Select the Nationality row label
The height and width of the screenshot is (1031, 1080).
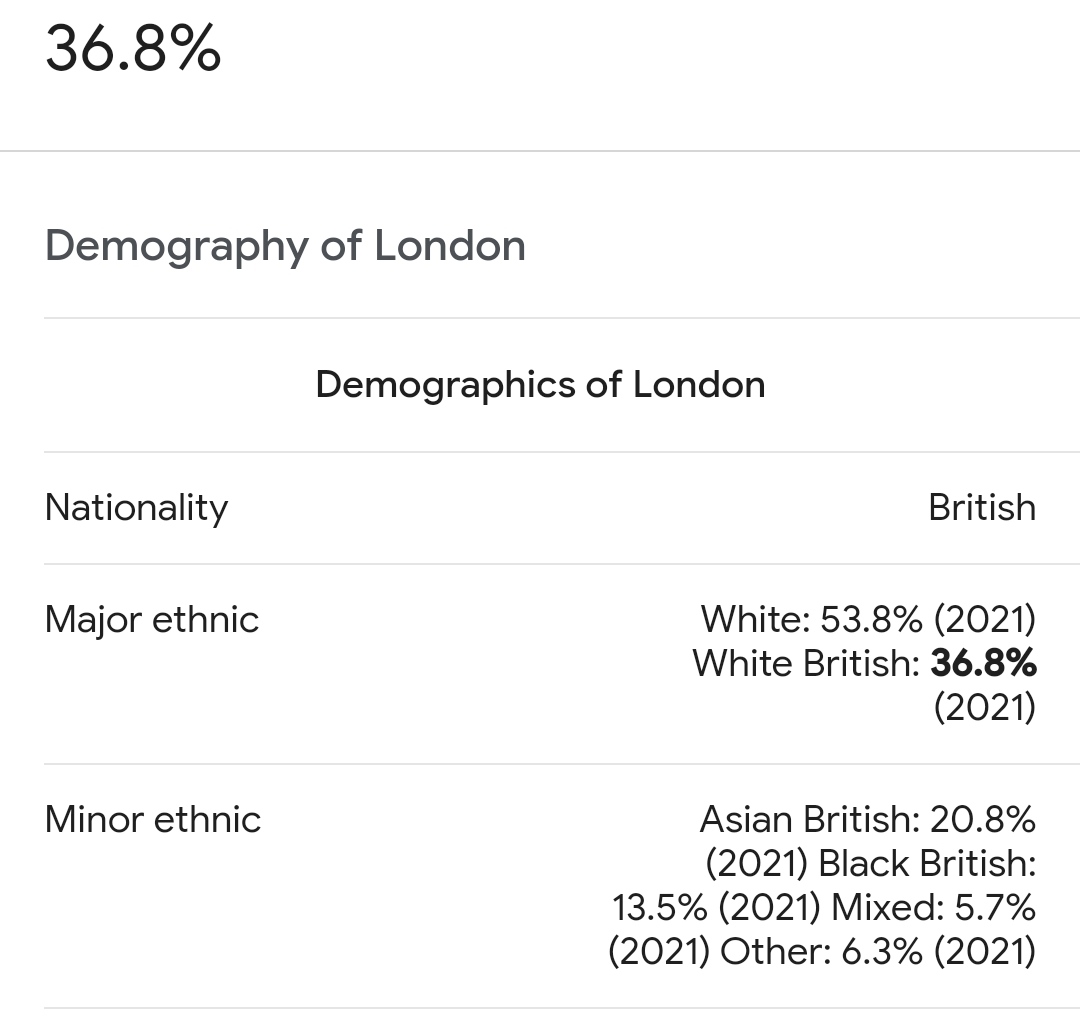(136, 507)
